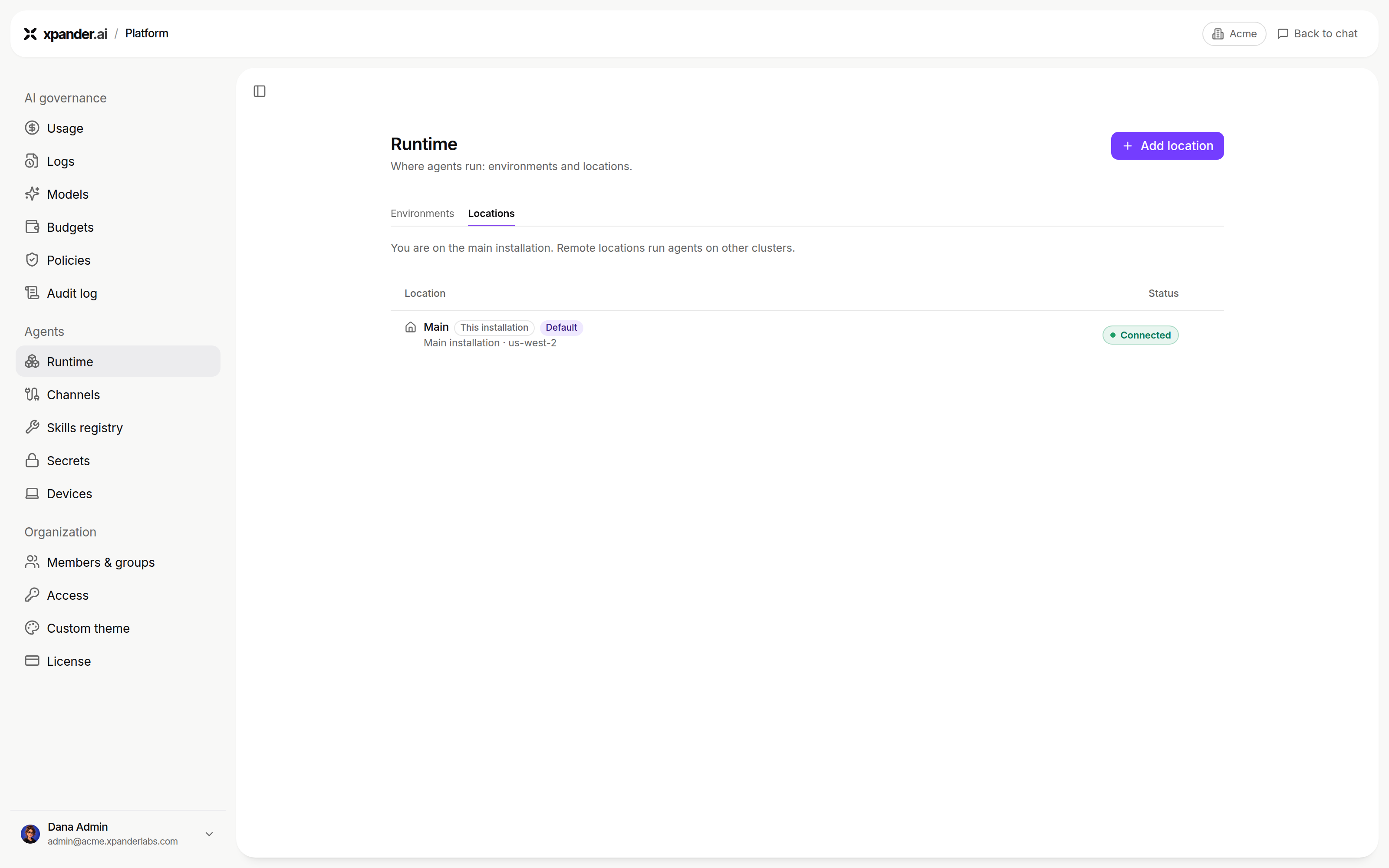Click the Location column header
The height and width of the screenshot is (868, 1389).
tap(425, 293)
